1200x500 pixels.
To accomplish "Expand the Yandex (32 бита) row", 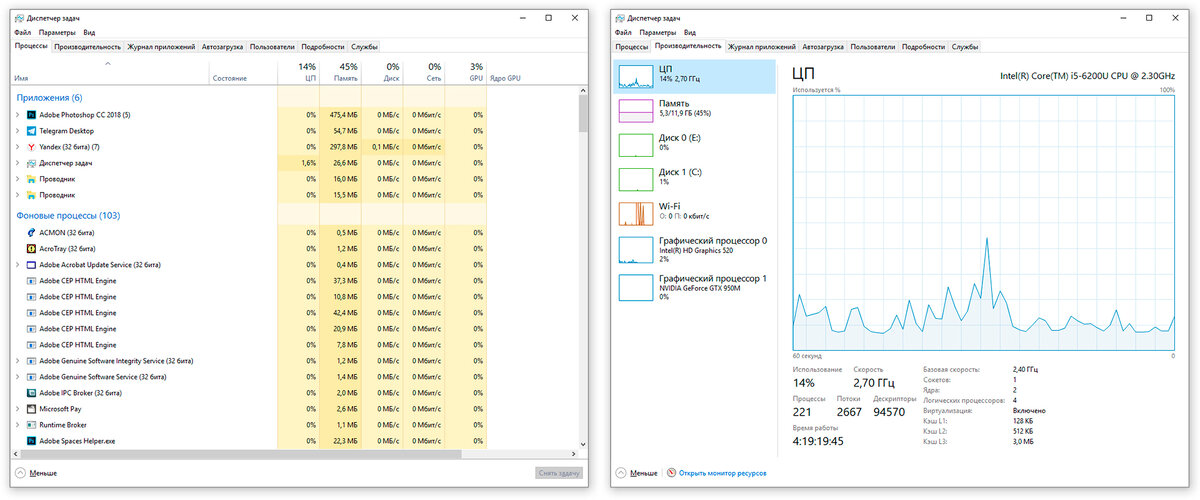I will click(x=17, y=147).
